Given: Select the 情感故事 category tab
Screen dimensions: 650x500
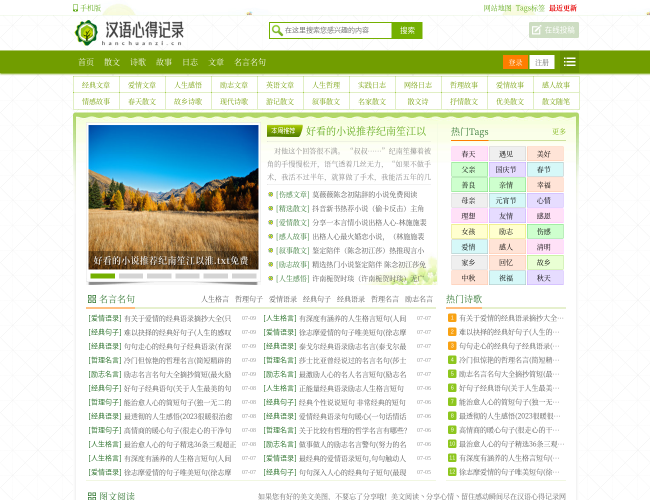Looking at the screenshot, I should pos(96,101).
